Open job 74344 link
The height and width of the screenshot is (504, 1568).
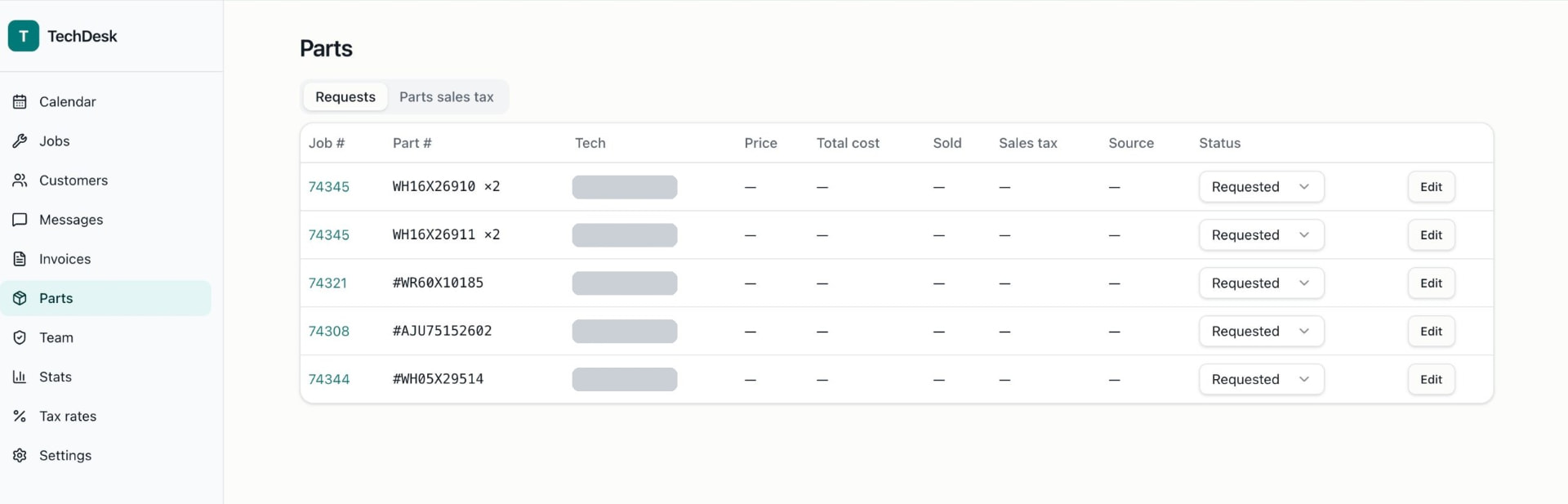pos(329,380)
